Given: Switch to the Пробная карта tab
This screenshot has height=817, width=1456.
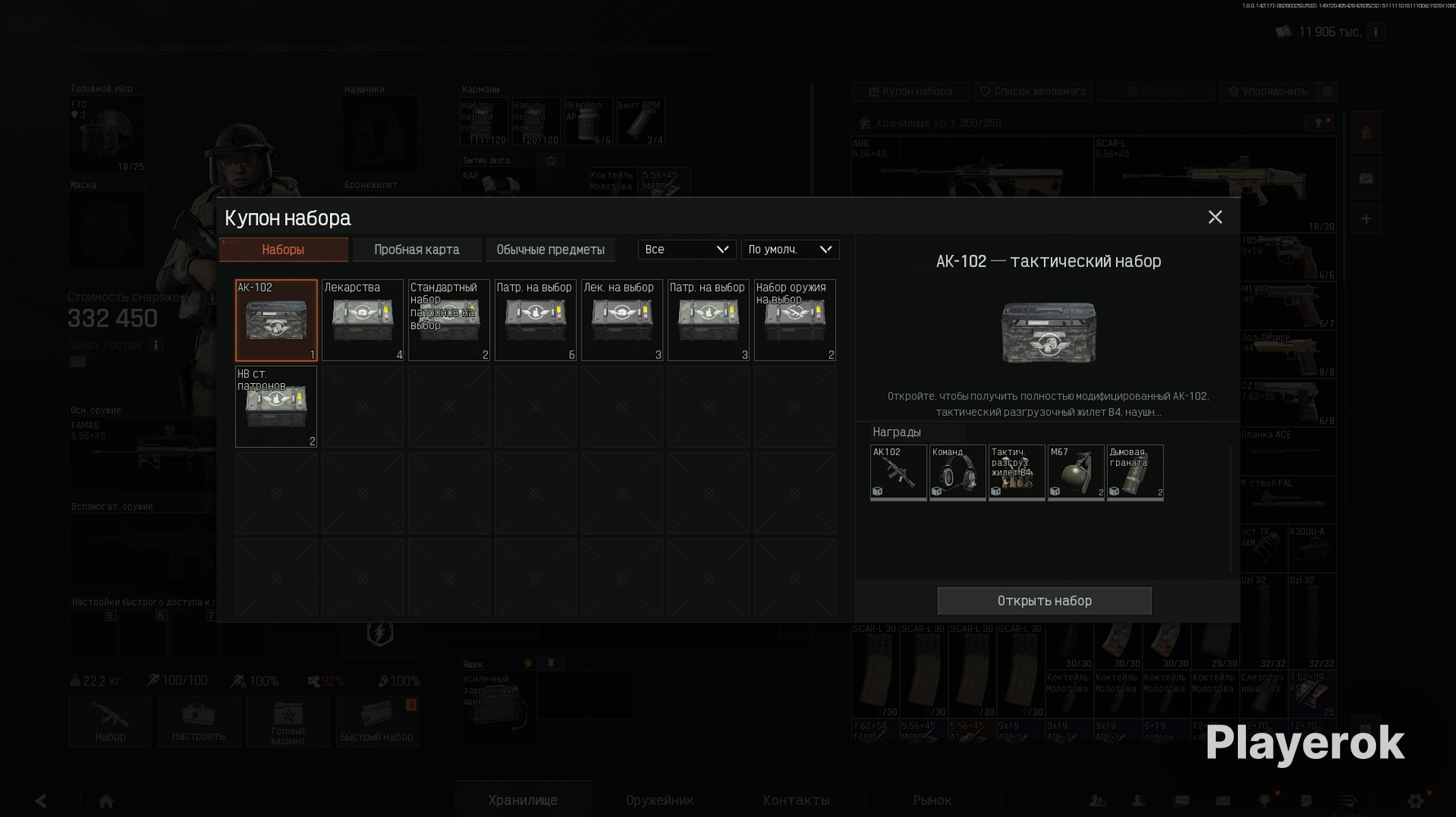Looking at the screenshot, I should point(417,250).
